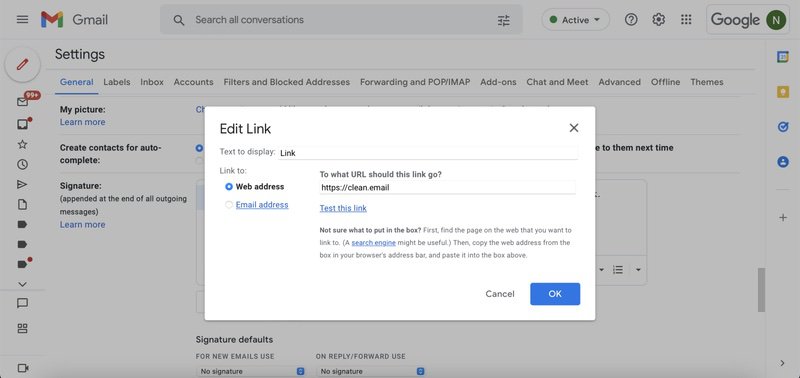The width and height of the screenshot is (800, 378).
Task: Click the page vertical scrollbar
Action: pyautogui.click(x=761, y=290)
